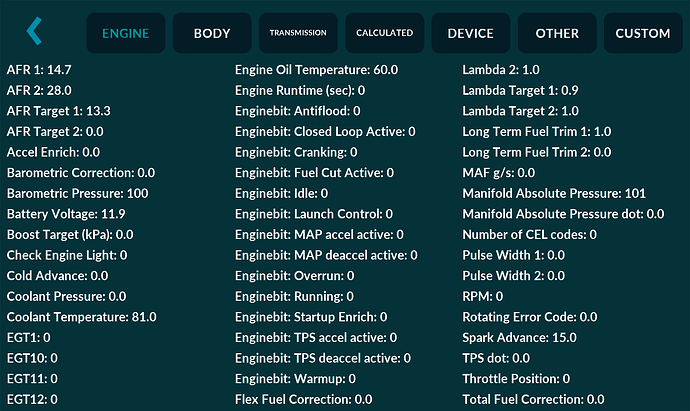
Task: Pick the Flex Fuel Correction reading
Action: tap(304, 399)
